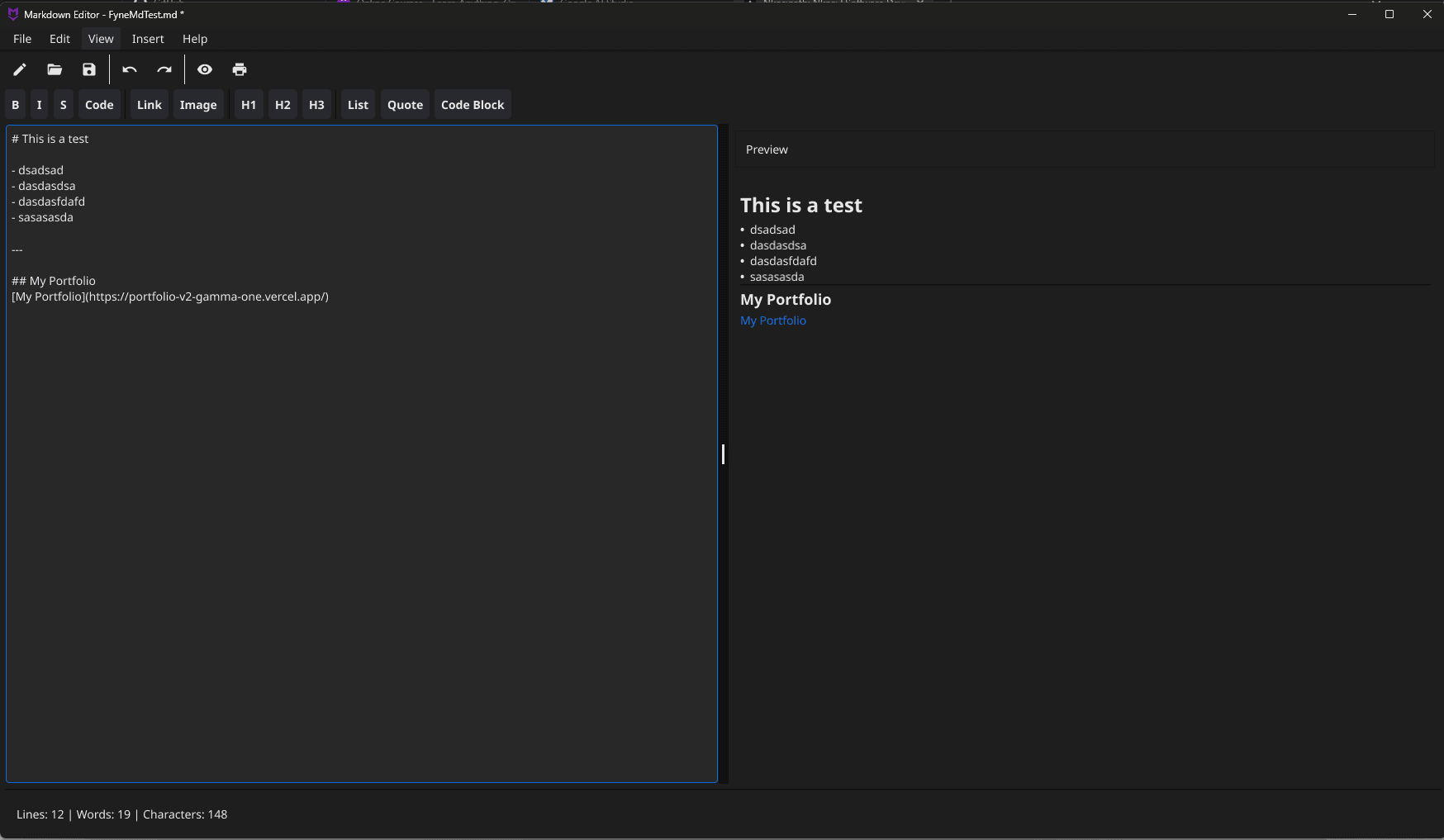Undo the last edit with the undo arrow
Screen dimensions: 1444x840
point(130,69)
